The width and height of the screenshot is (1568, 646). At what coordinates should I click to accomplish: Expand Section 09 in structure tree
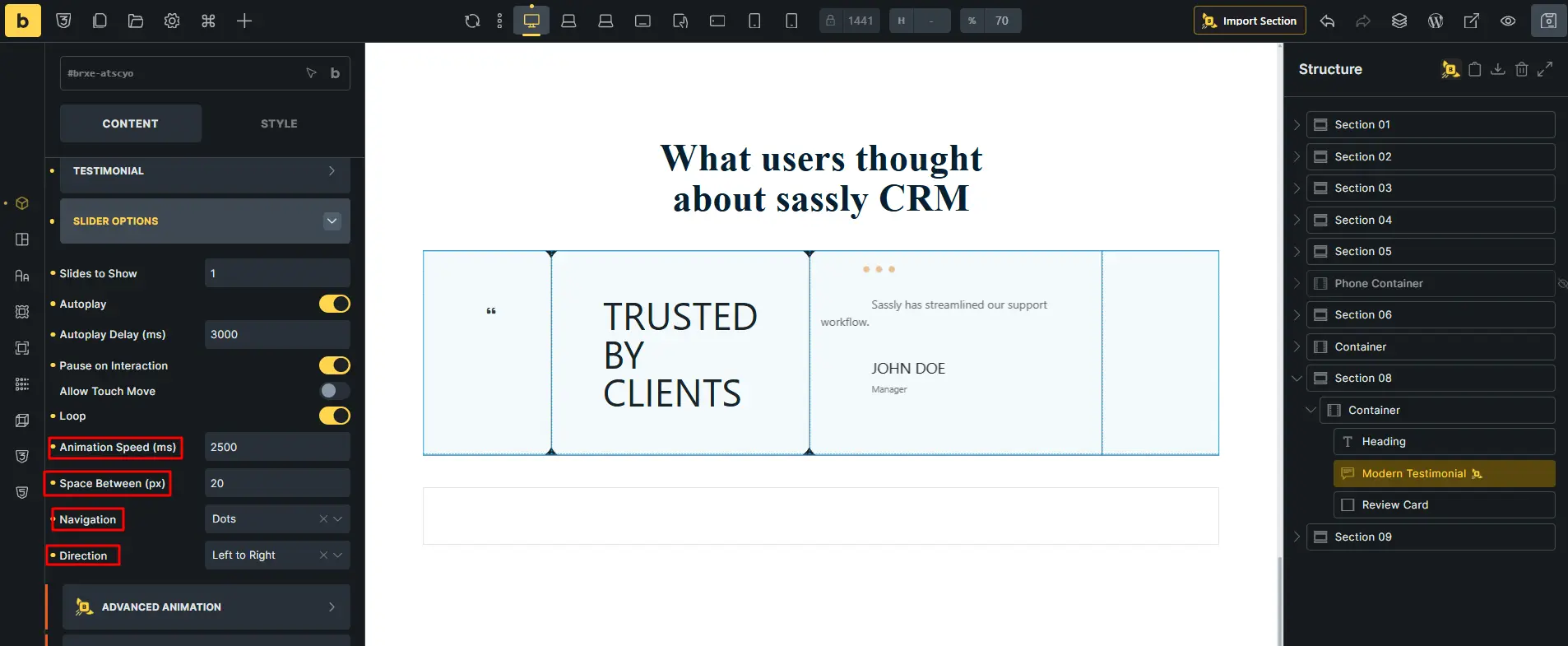(x=1297, y=537)
